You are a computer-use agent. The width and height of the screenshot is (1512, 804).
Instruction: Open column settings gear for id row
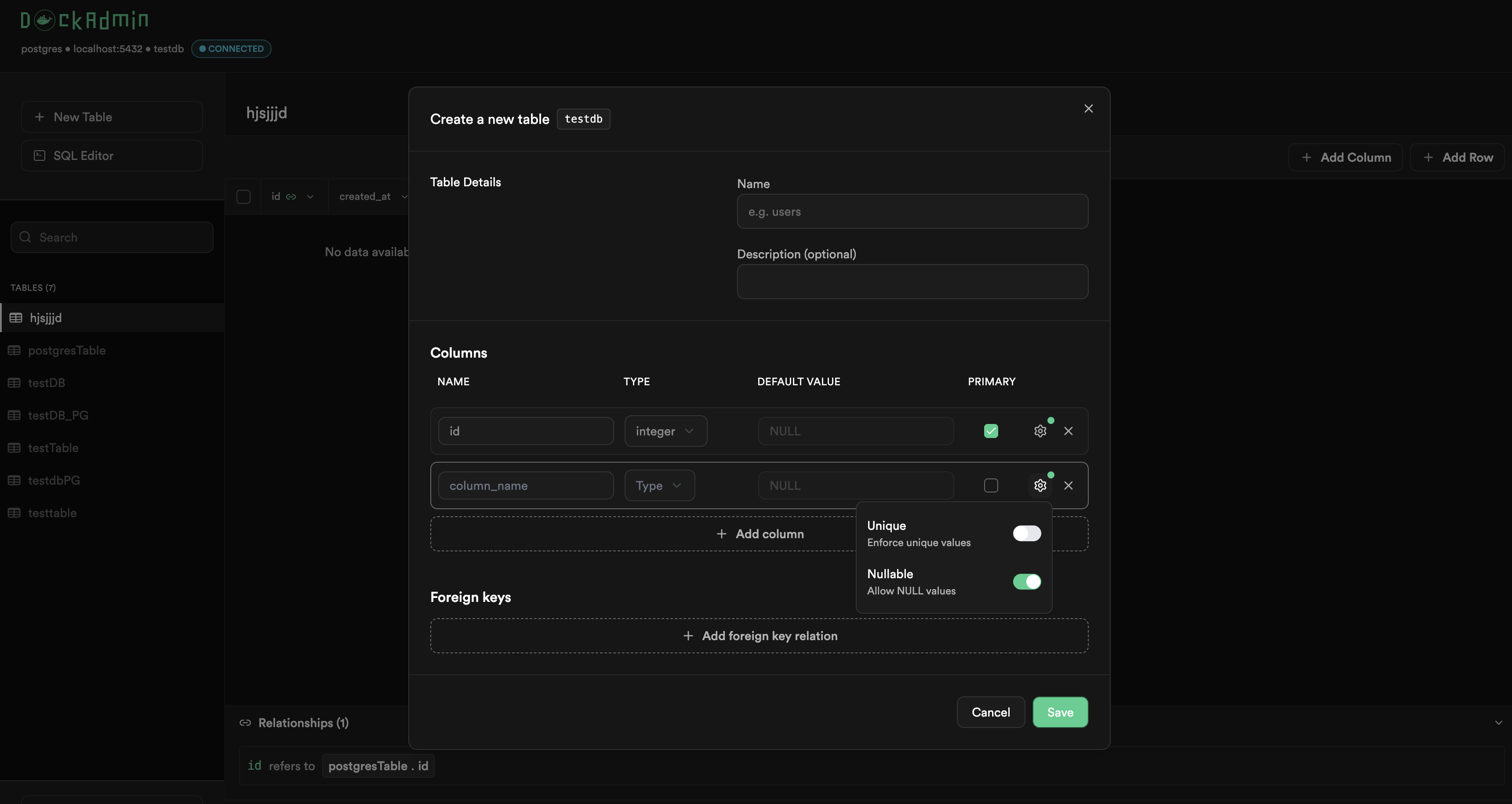click(1040, 431)
